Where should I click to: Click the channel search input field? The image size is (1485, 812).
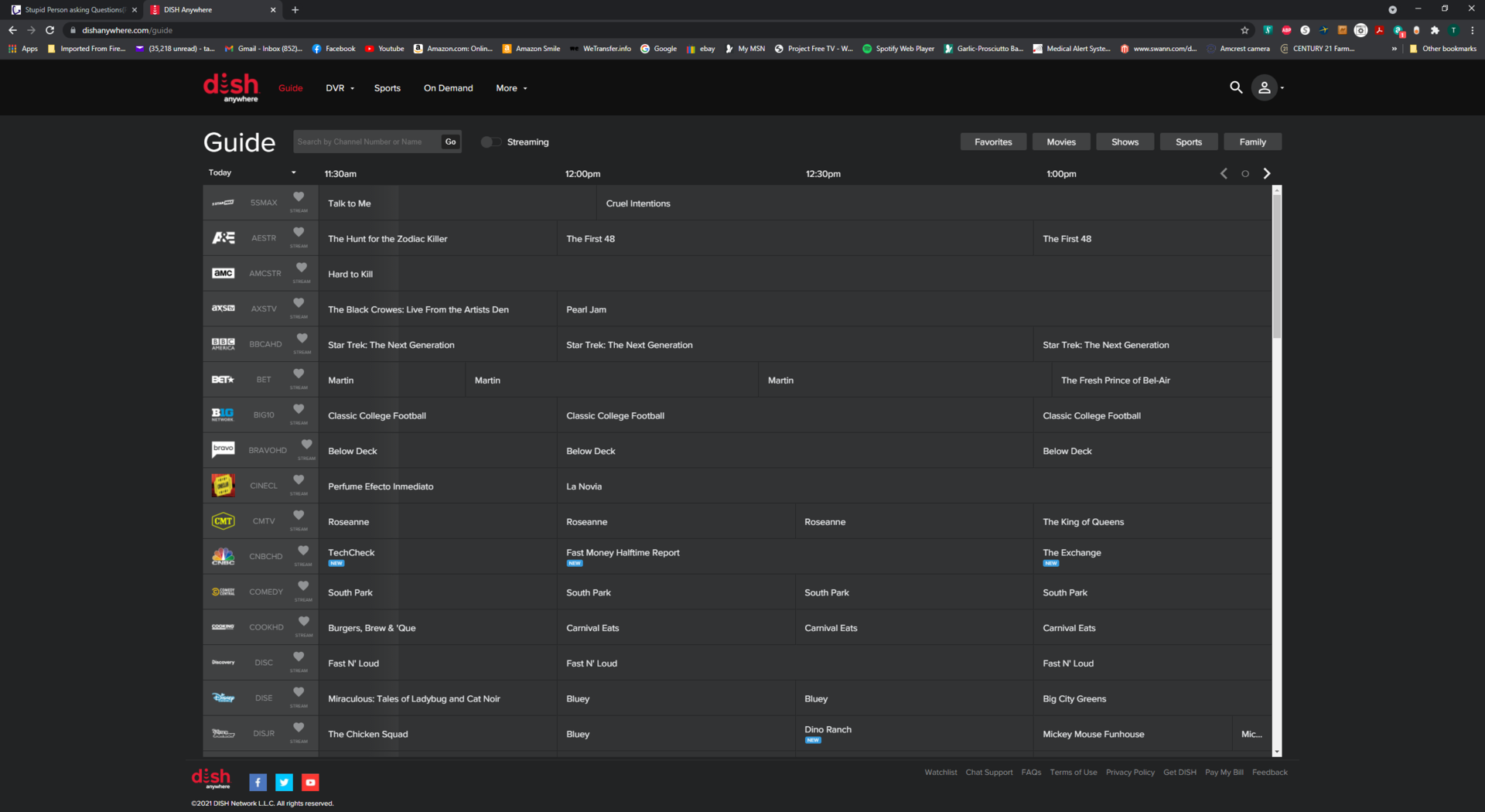(x=367, y=142)
